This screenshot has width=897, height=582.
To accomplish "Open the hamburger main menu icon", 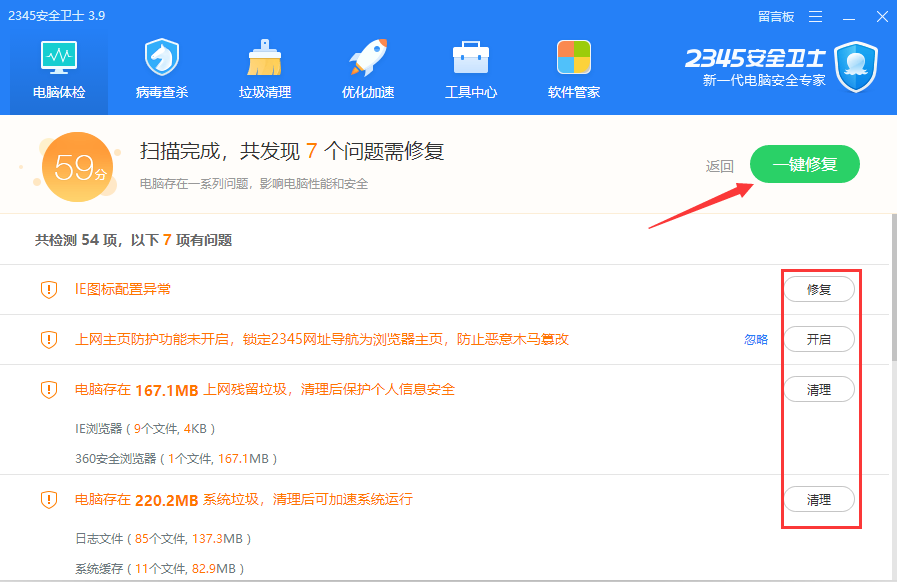I will 815,17.
